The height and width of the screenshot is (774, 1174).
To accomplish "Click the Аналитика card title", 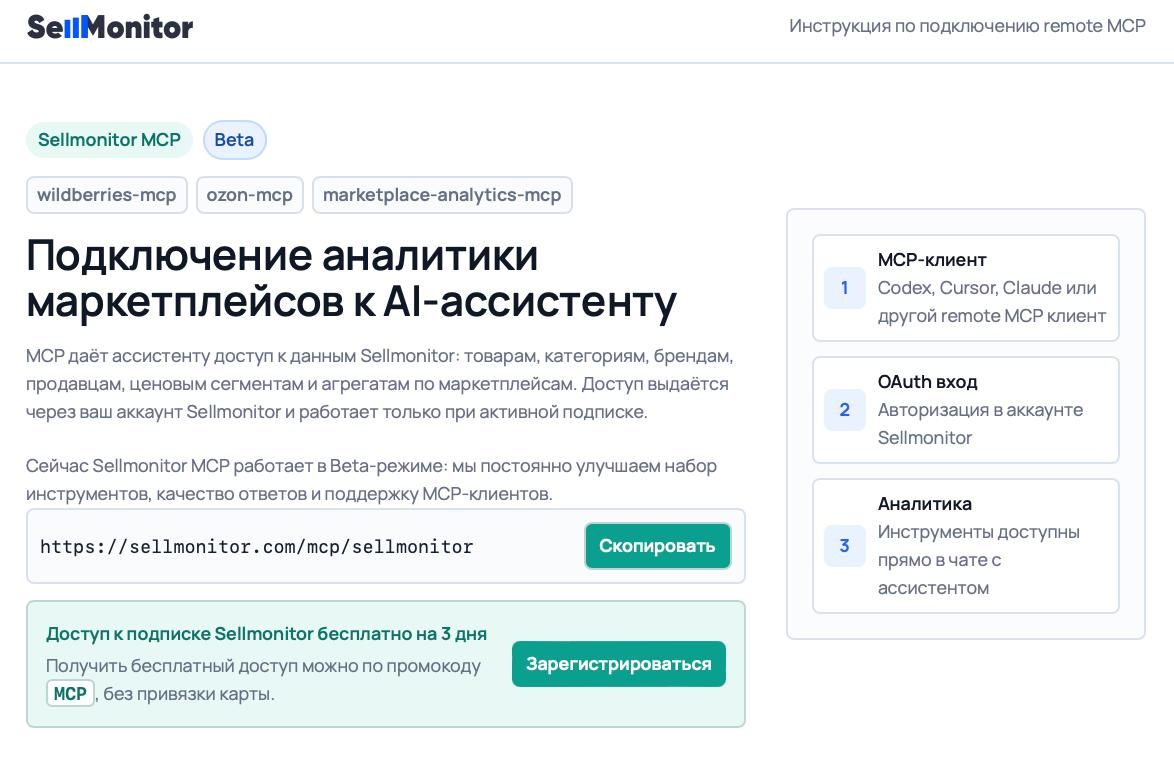I will [x=925, y=504].
